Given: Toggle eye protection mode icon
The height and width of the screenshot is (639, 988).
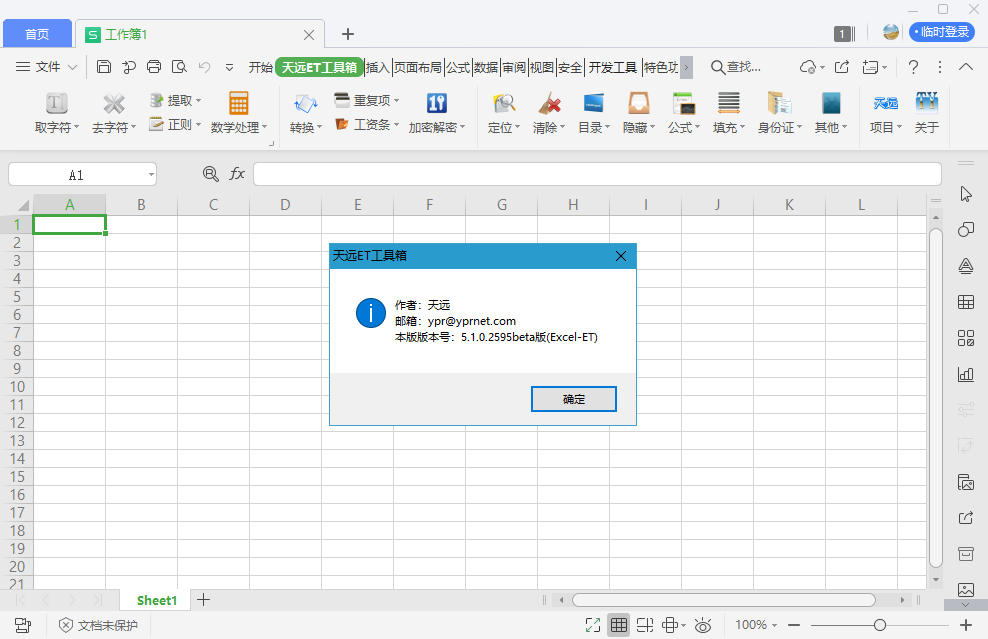Looking at the screenshot, I should (703, 625).
